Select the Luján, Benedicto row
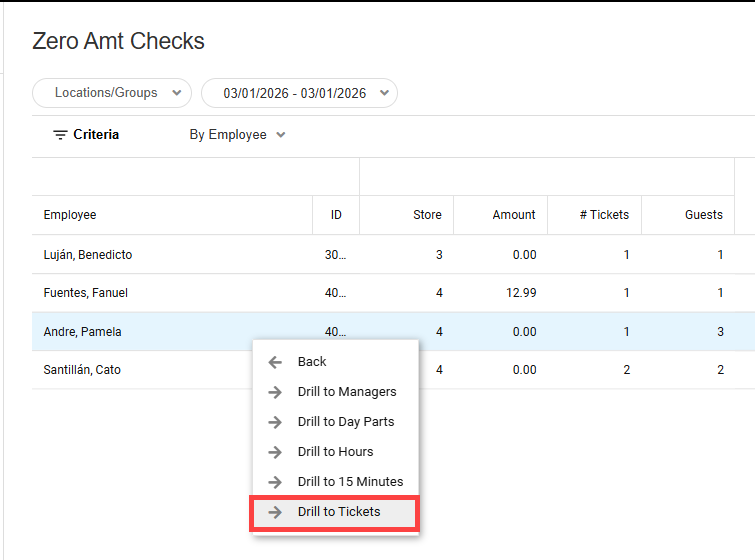The image size is (755, 560). coord(88,255)
